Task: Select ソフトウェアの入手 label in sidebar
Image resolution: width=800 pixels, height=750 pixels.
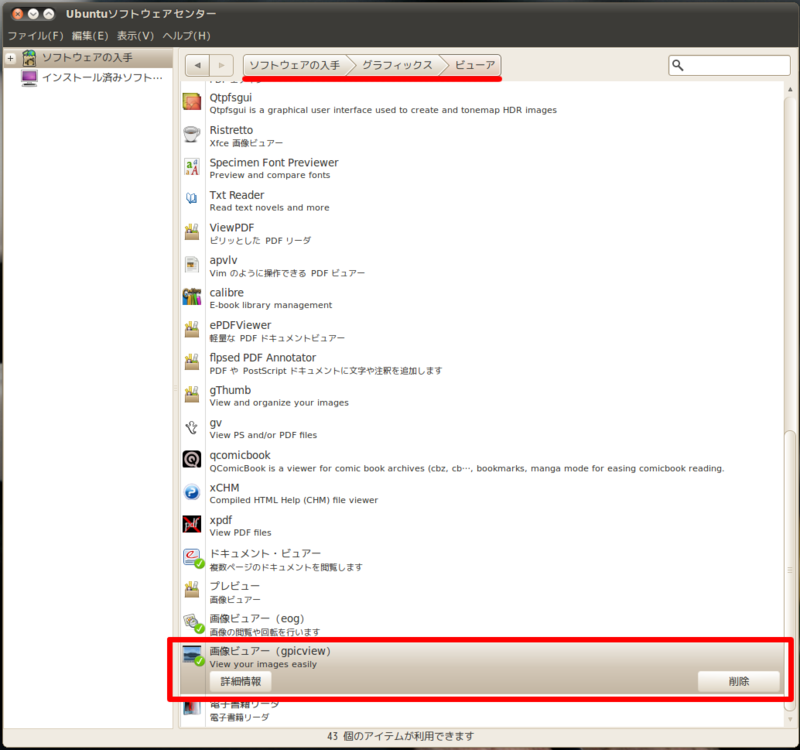Action: [87, 58]
